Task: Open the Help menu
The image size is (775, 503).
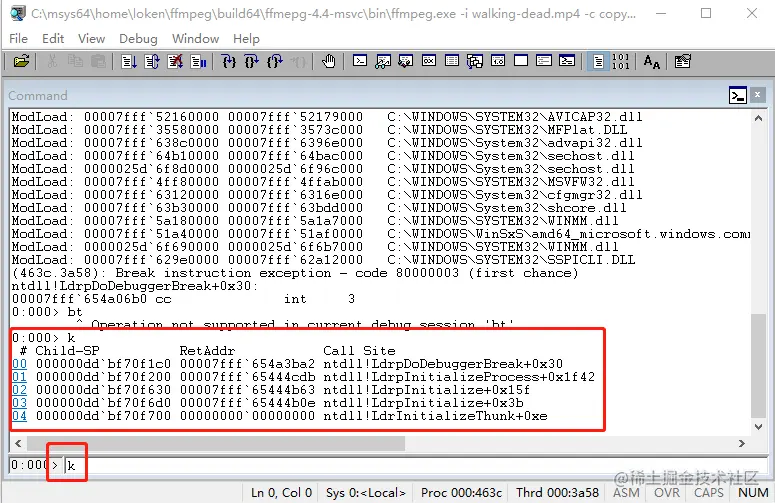Action: coord(246,39)
